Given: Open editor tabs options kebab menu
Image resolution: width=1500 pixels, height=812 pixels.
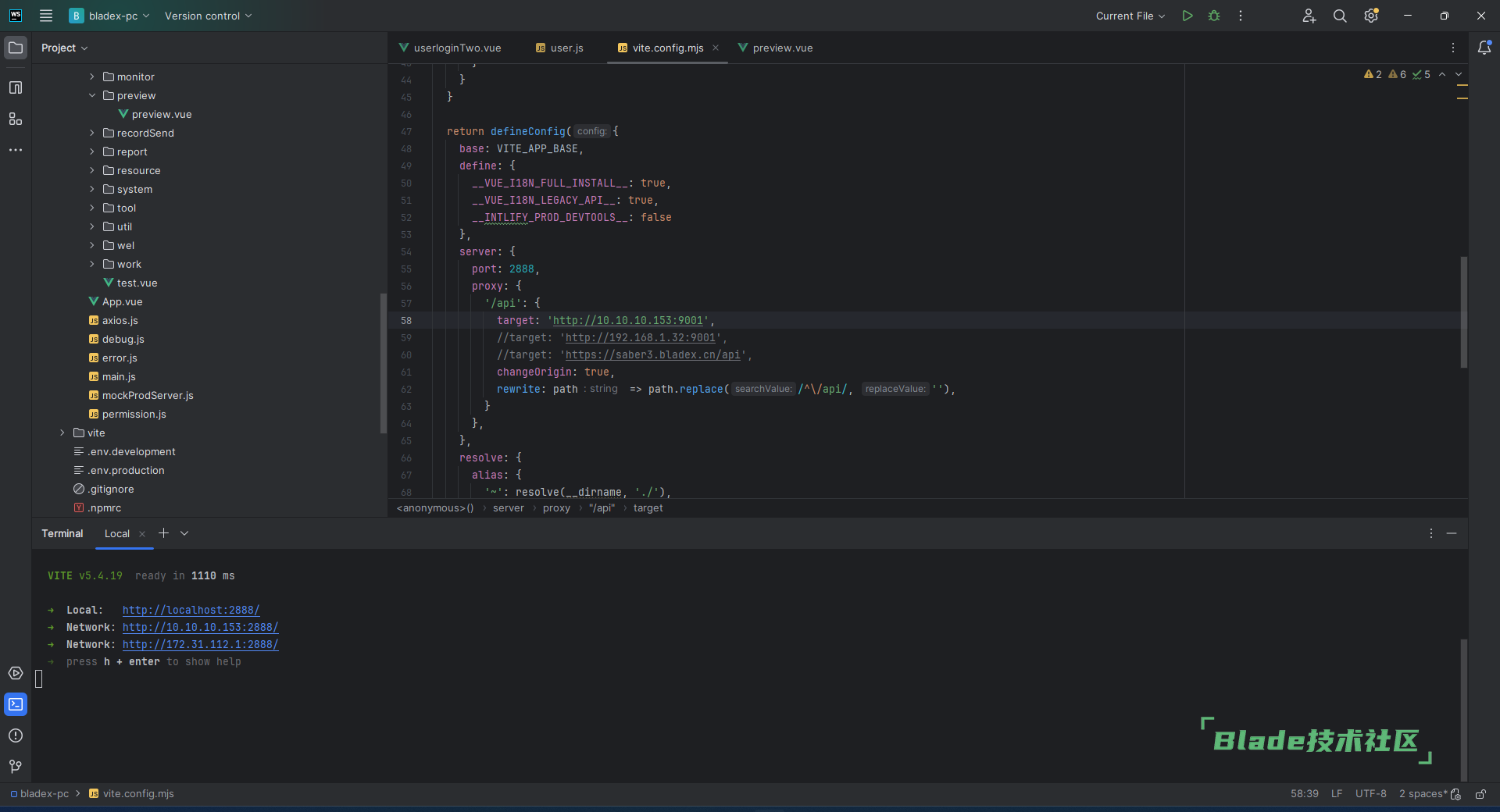Looking at the screenshot, I should click(1453, 48).
